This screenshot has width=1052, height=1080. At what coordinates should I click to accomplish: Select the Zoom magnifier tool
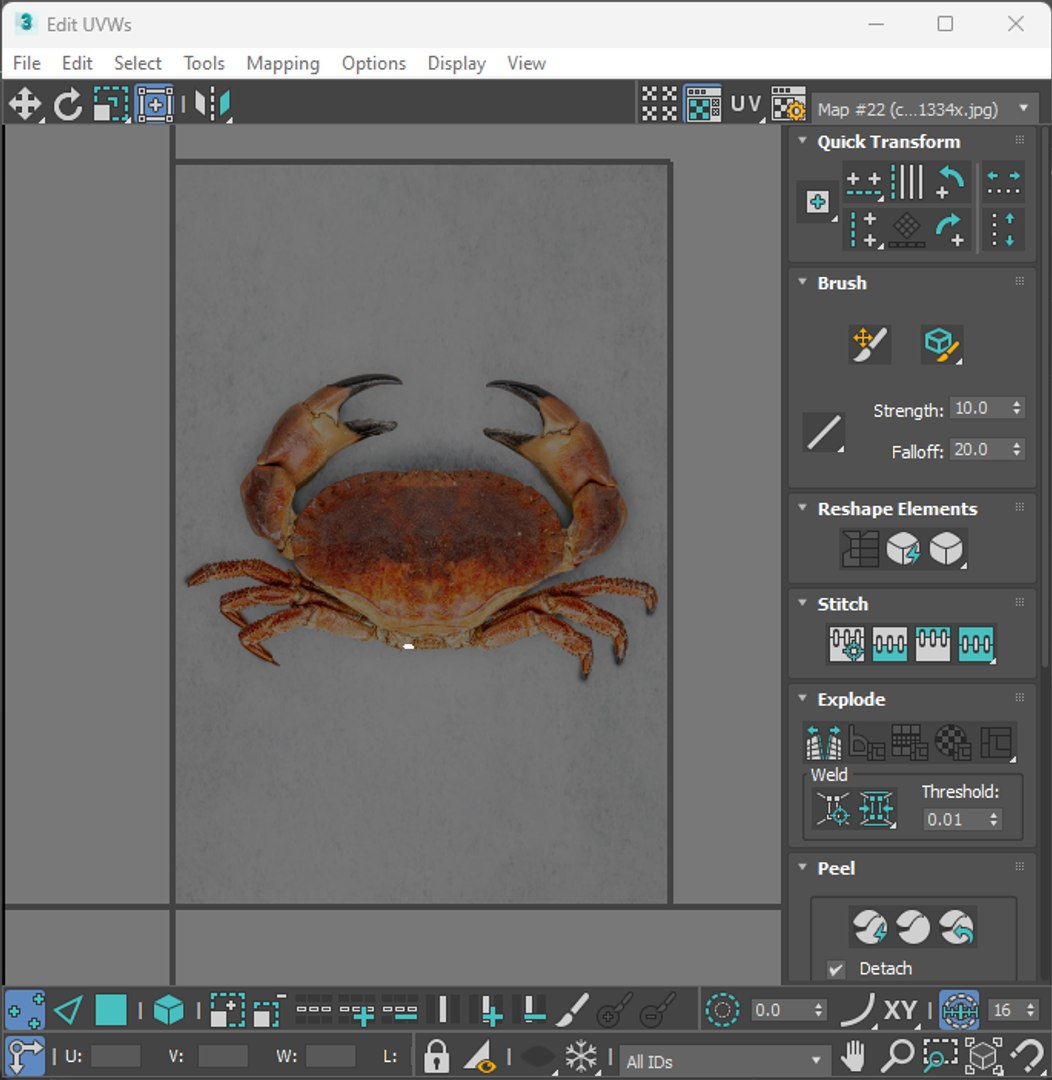tap(898, 1056)
